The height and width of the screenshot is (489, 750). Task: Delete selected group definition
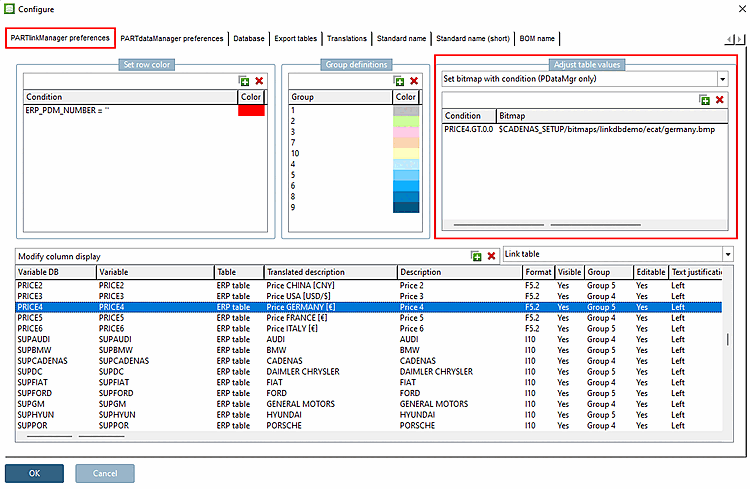click(x=413, y=81)
